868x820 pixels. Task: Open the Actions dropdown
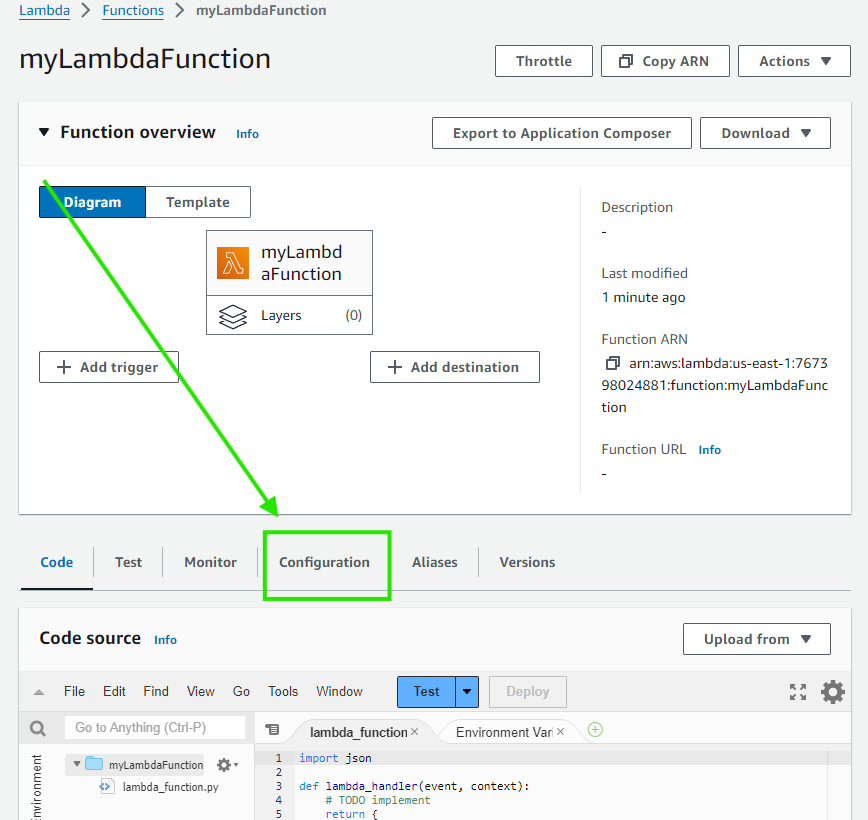[794, 61]
